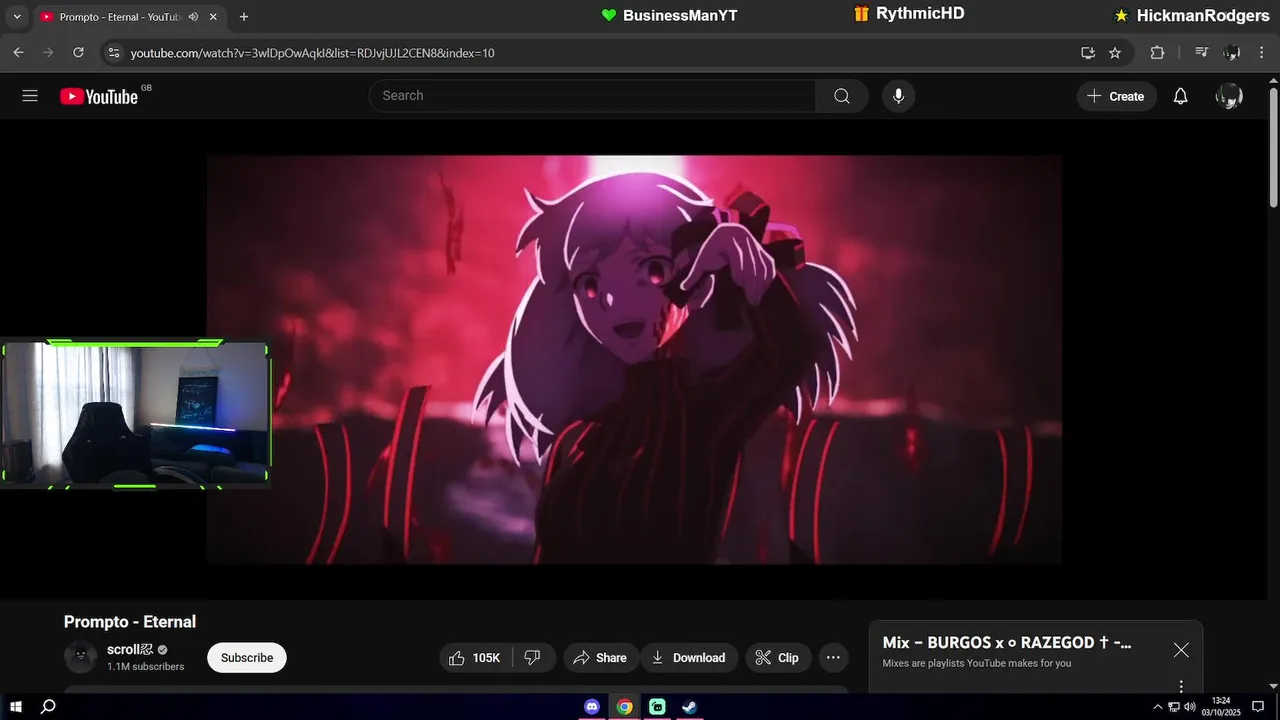Image resolution: width=1280 pixels, height=720 pixels.
Task: Open network status tray icon
Action: (1174, 707)
